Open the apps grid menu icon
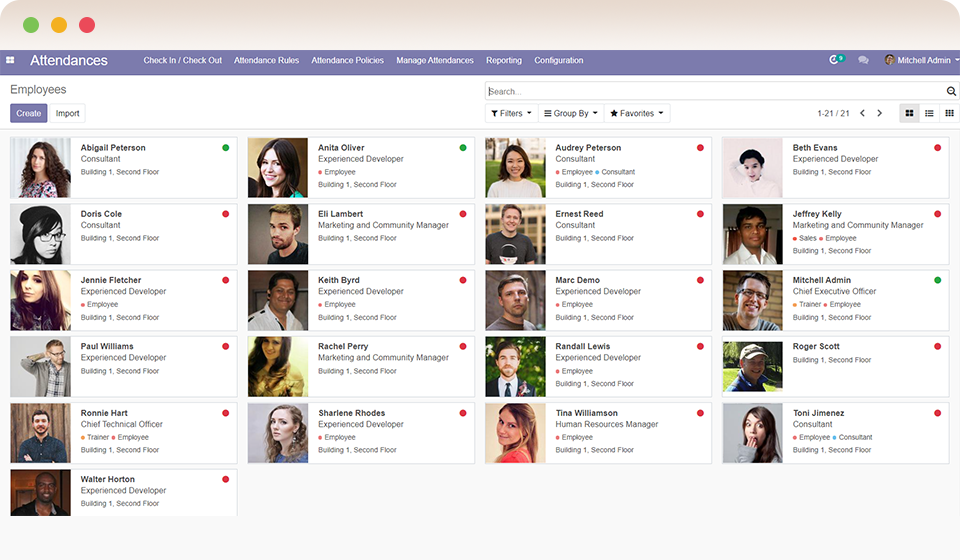 [10, 60]
